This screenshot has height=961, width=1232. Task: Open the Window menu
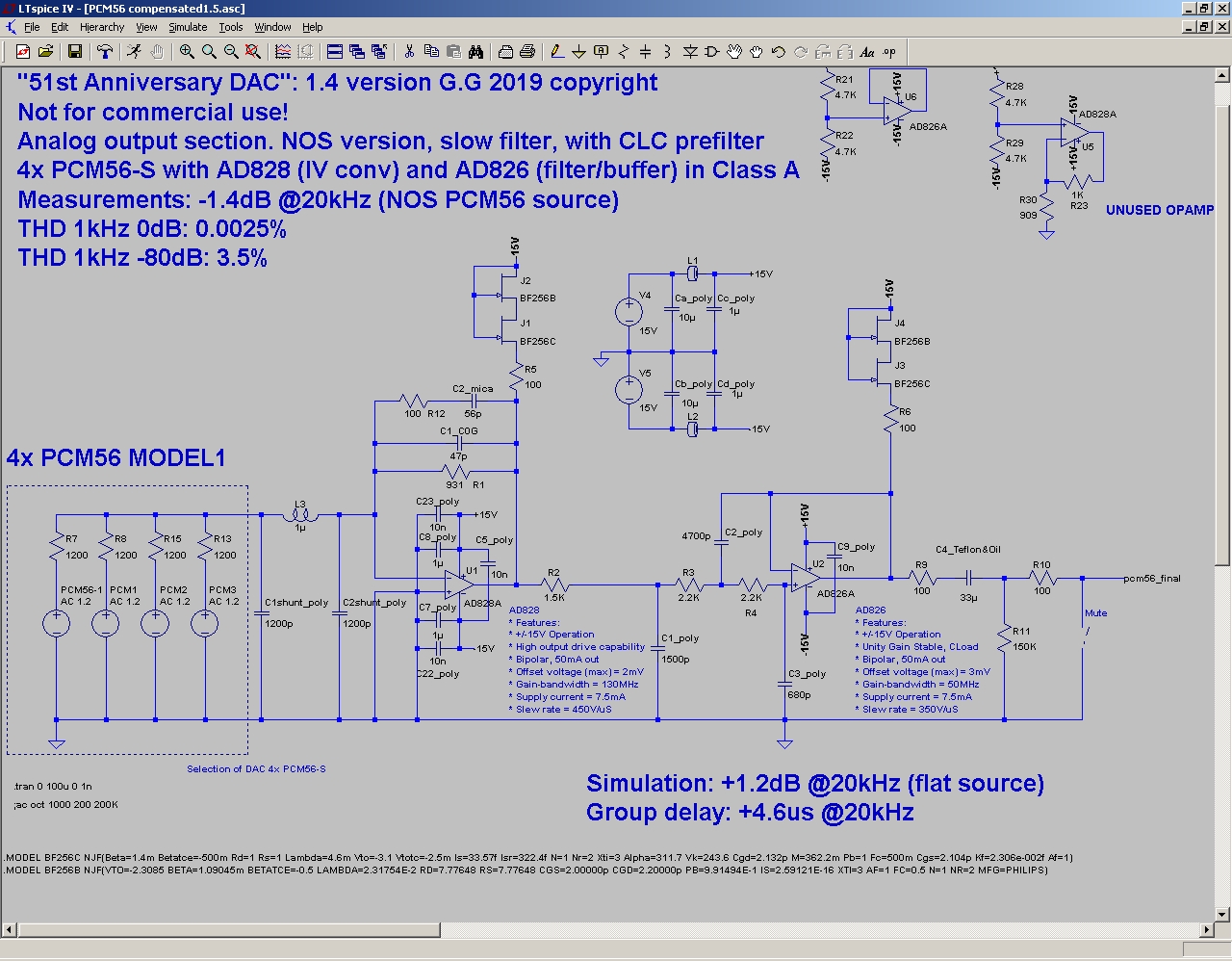272,27
